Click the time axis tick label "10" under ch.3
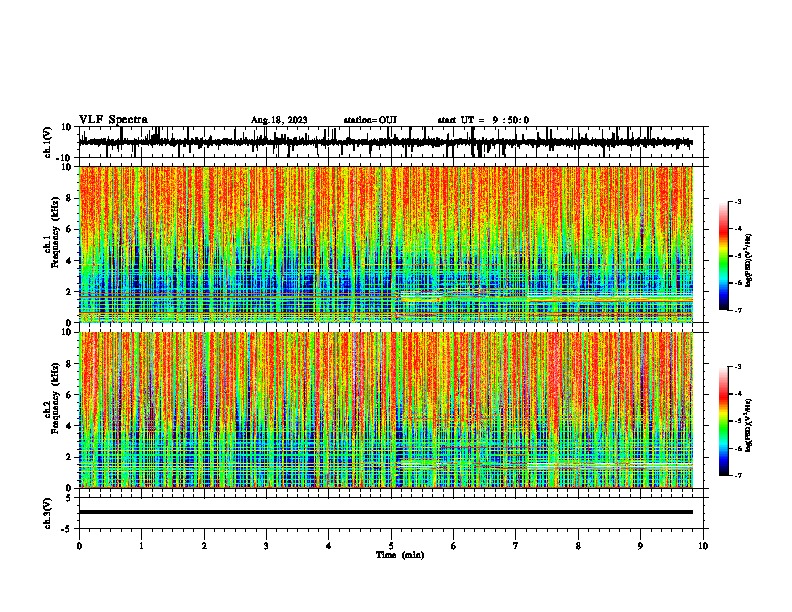Image resolution: width=792 pixels, height=612 pixels. coord(703,546)
